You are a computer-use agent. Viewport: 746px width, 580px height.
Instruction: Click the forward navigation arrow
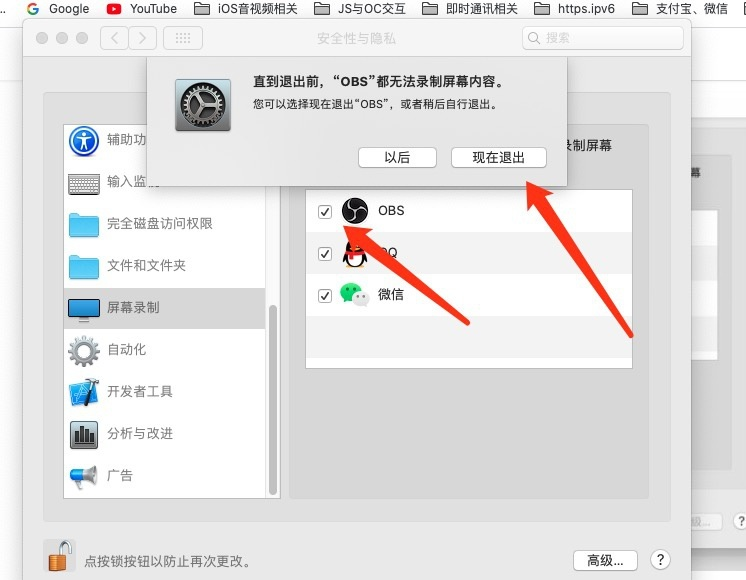click(142, 38)
